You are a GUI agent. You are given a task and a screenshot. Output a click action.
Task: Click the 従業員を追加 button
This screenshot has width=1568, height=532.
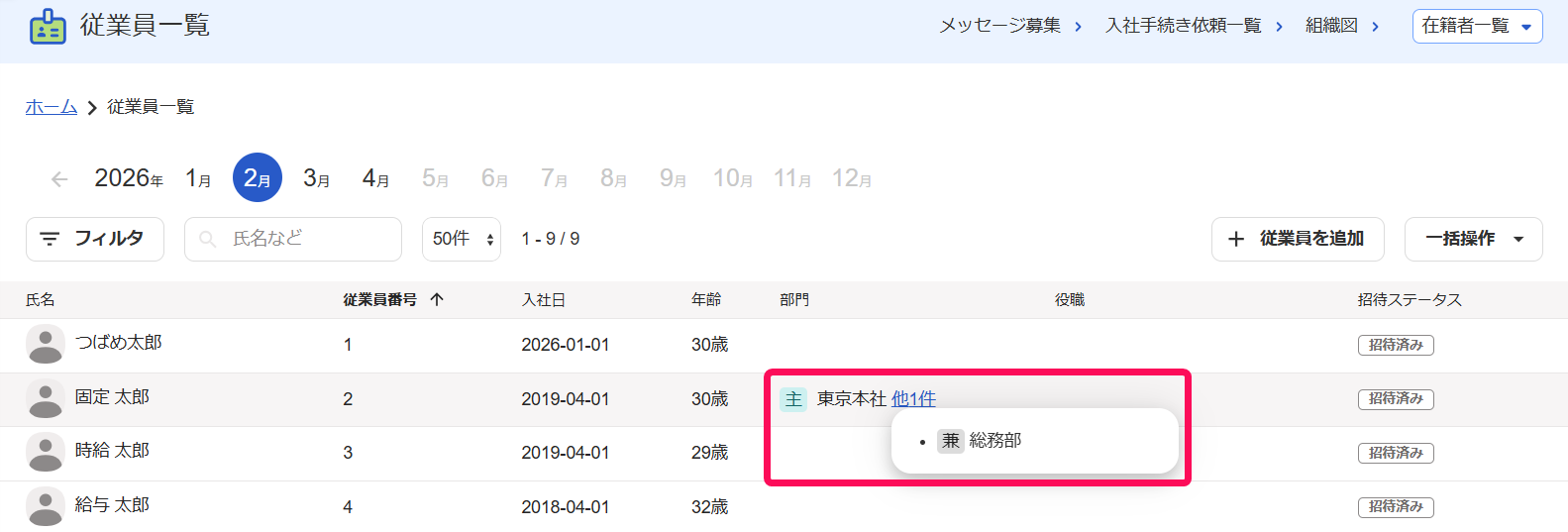pos(1298,239)
